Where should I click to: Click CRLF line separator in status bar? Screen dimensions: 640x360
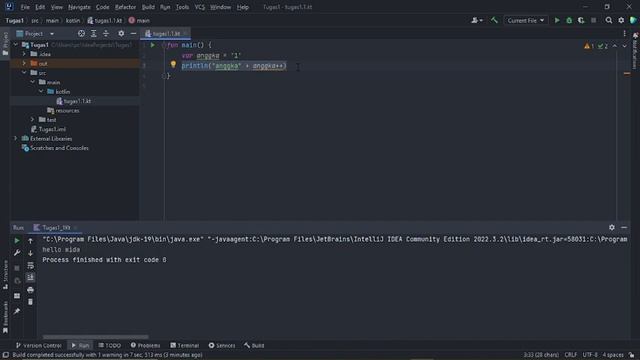click(x=571, y=355)
